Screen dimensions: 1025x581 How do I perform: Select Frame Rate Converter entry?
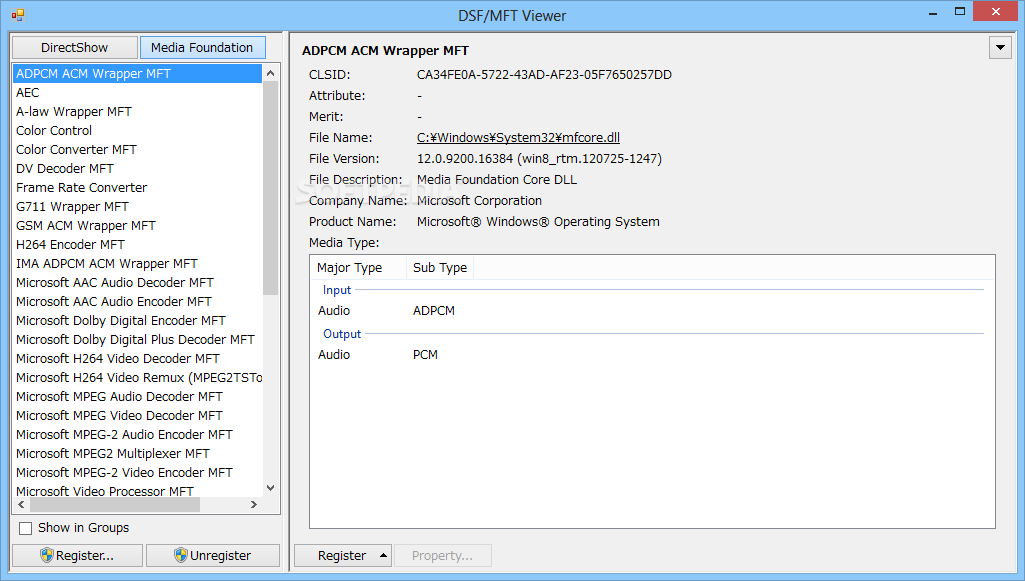pos(137,188)
